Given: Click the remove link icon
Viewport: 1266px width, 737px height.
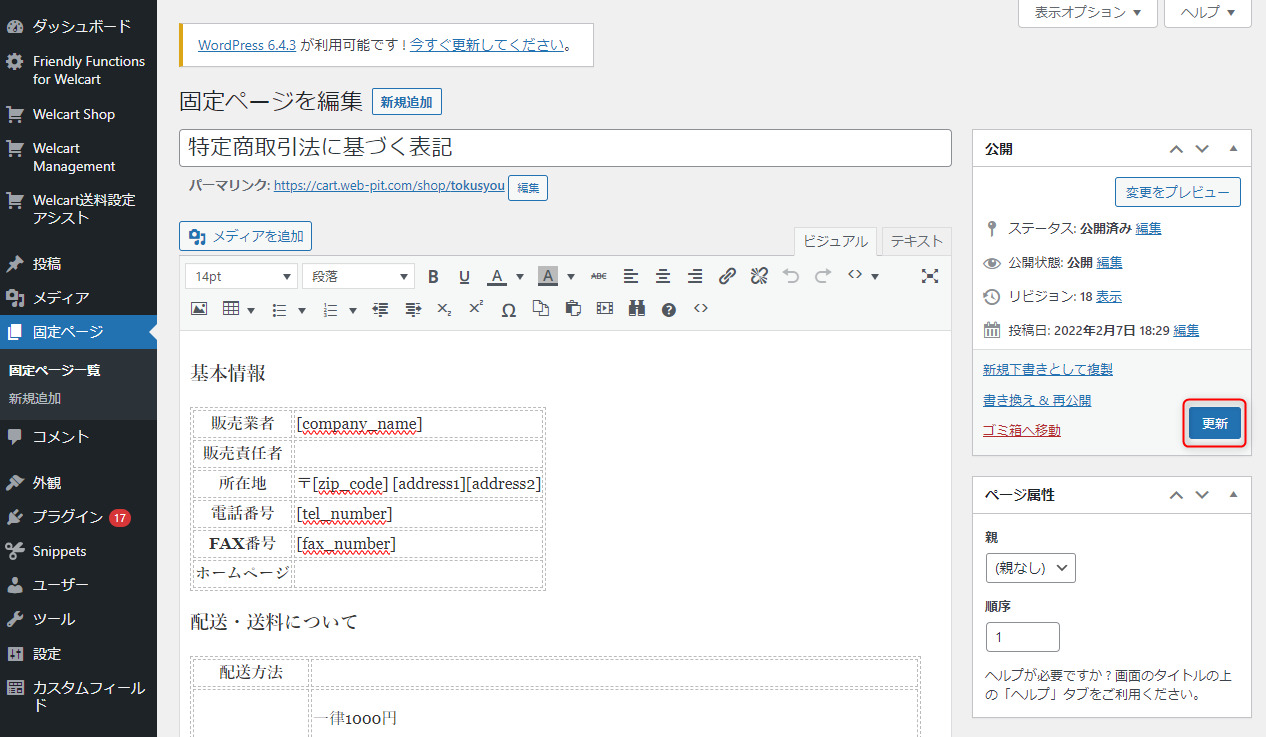Looking at the screenshot, I should point(759,276).
